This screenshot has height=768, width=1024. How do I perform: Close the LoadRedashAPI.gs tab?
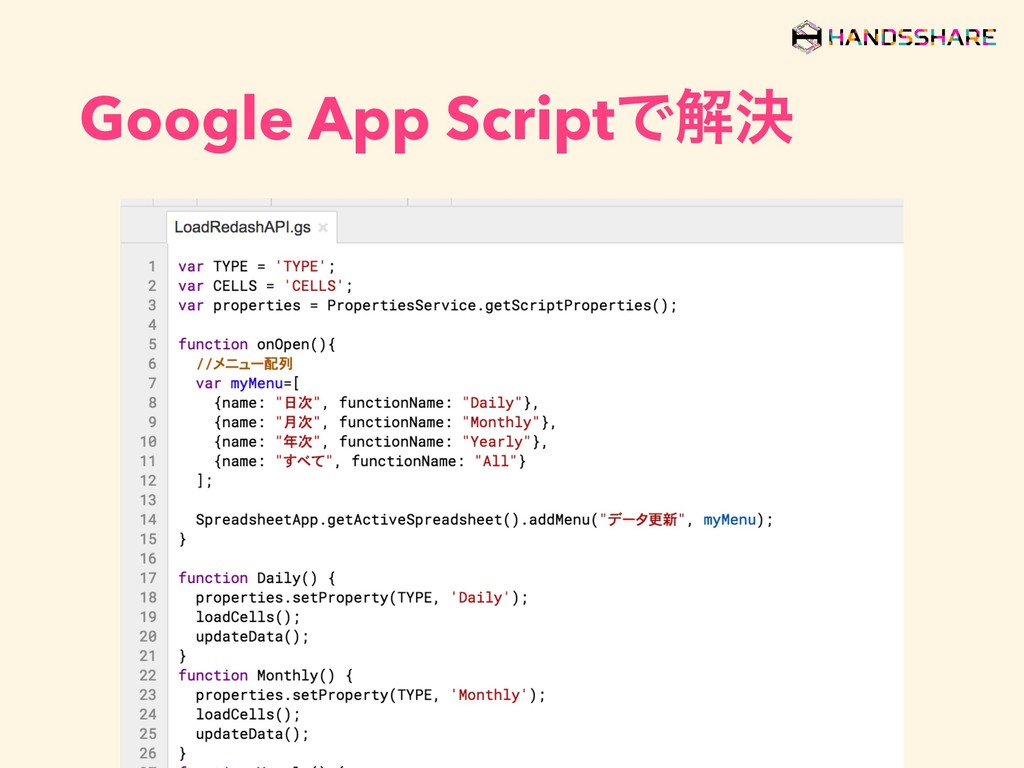point(323,227)
